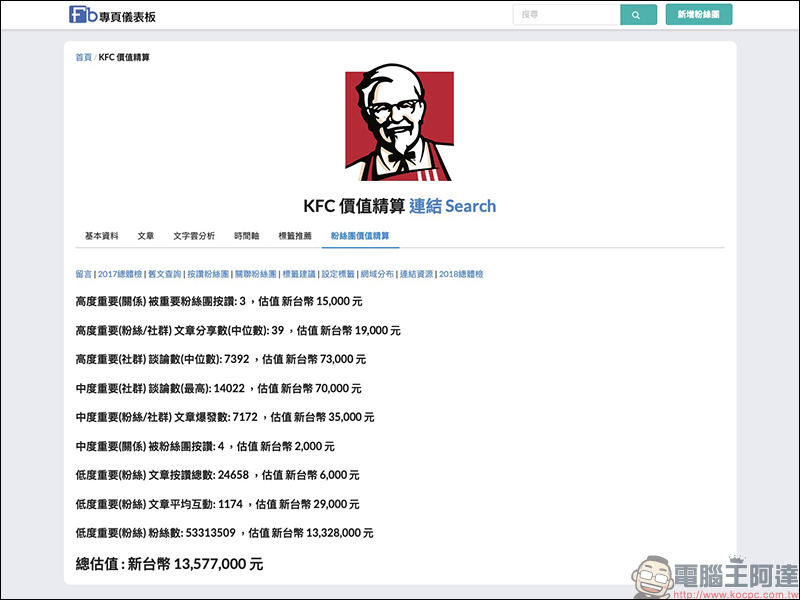
Task: Open the Fb 專頁儀表板 logo home
Action: [x=112, y=15]
